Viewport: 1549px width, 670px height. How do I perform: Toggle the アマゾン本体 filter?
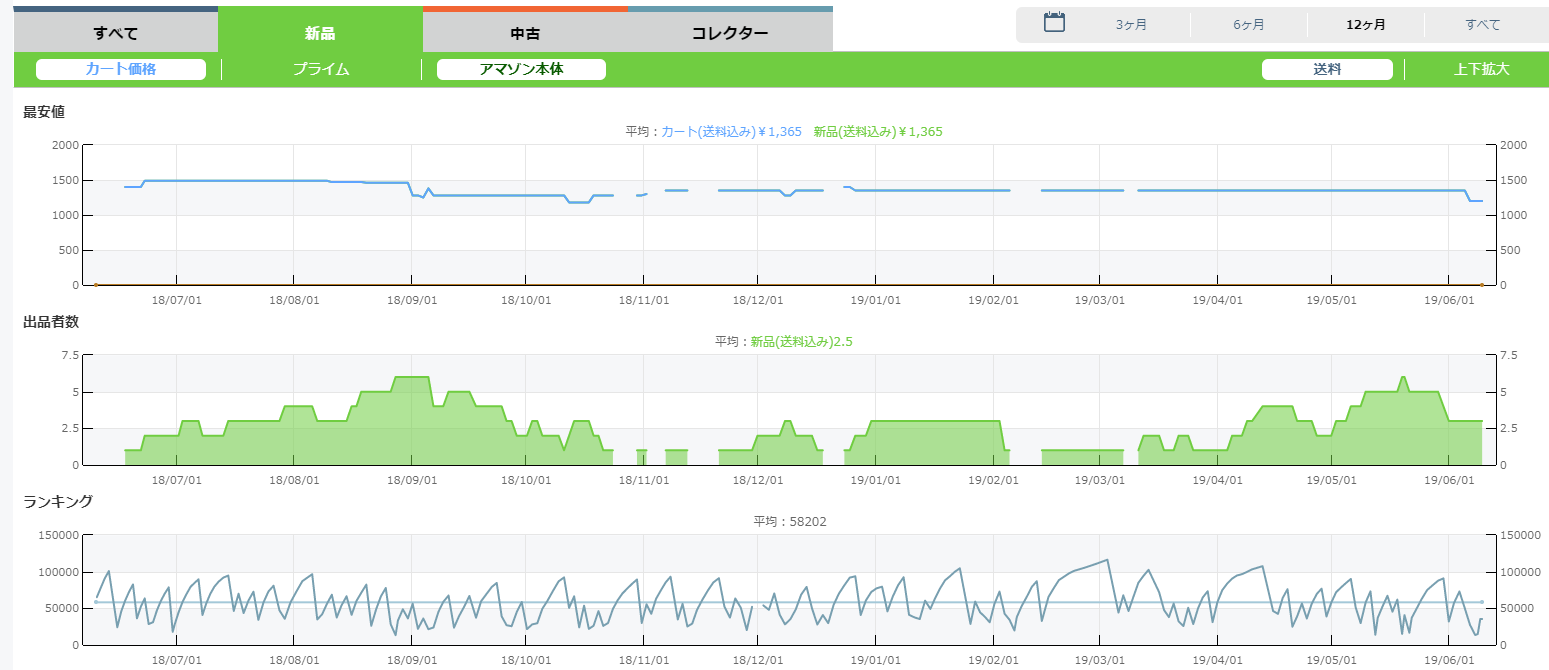pyautogui.click(x=521, y=69)
